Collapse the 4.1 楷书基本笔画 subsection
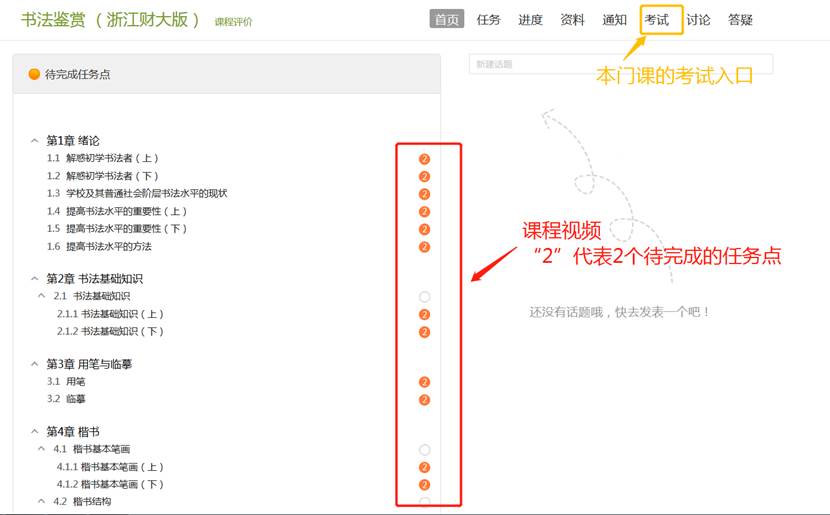Image resolution: width=830 pixels, height=515 pixels. (41, 449)
